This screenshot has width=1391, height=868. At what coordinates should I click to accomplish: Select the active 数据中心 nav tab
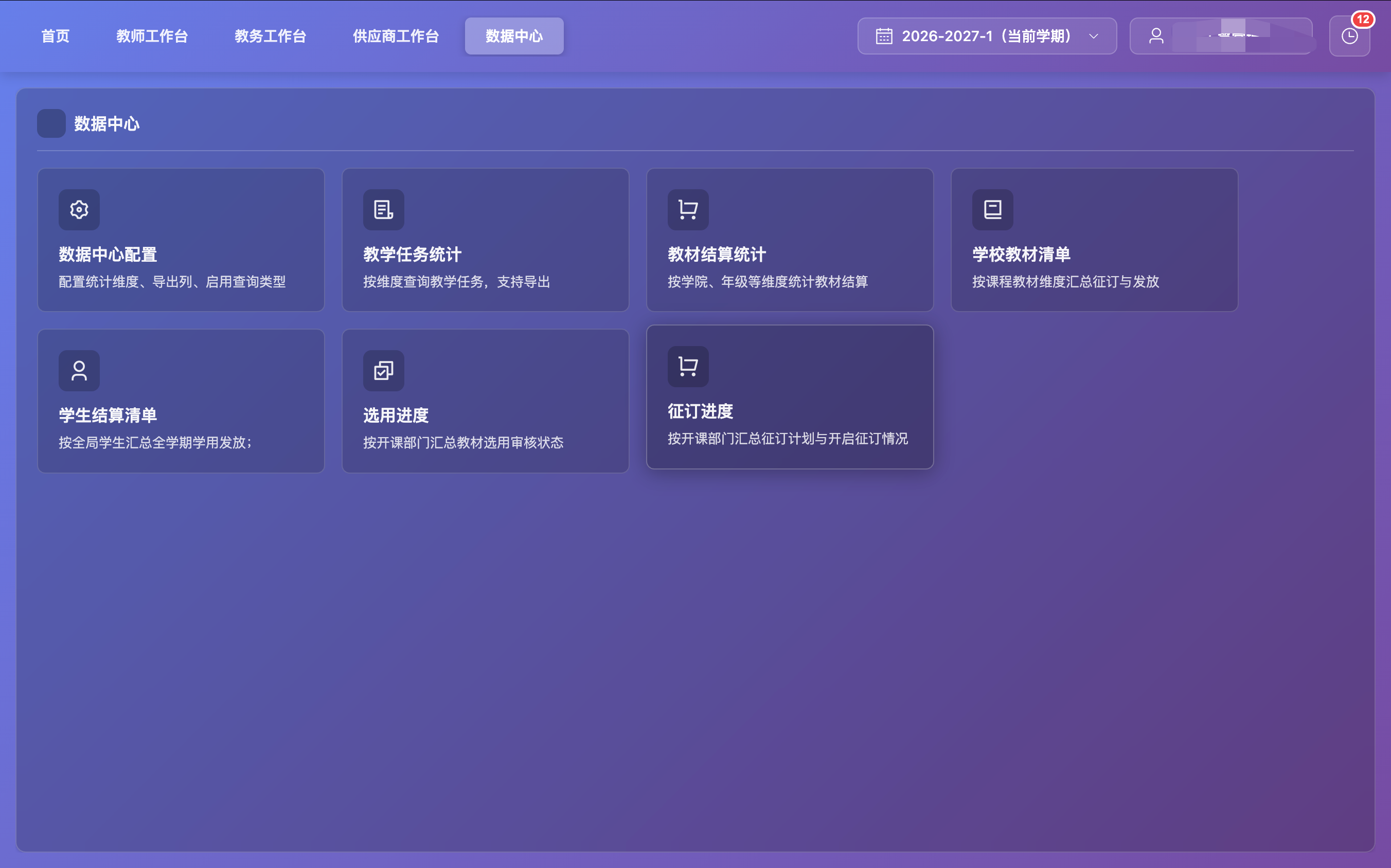coord(514,36)
